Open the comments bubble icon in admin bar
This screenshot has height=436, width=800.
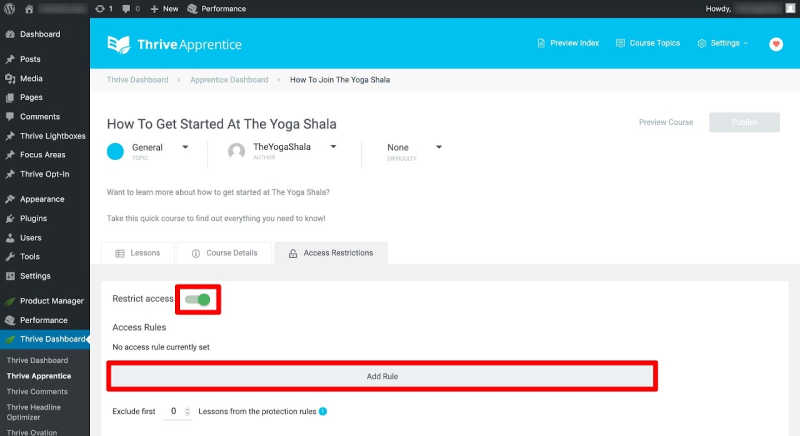point(126,9)
